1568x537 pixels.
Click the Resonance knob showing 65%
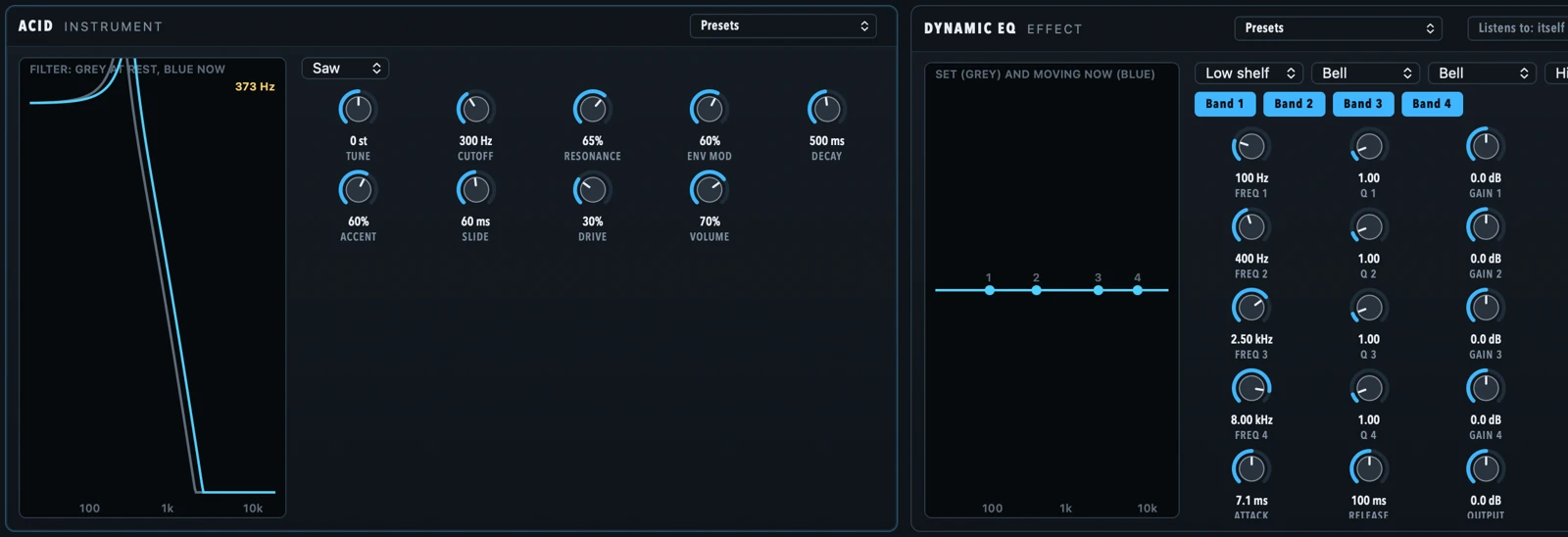click(x=592, y=109)
